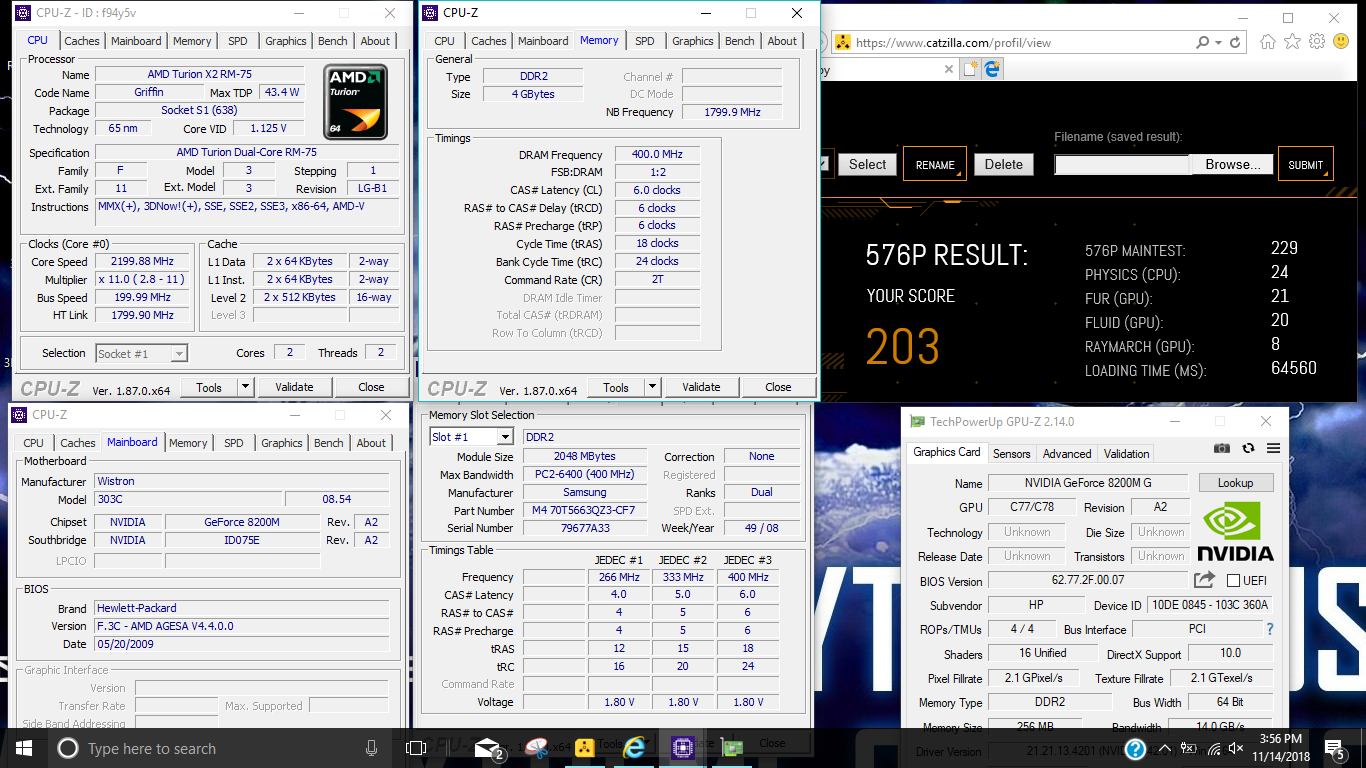Click the Open Microsoft Edge tab button
The image size is (1366, 768).
tap(993, 69)
